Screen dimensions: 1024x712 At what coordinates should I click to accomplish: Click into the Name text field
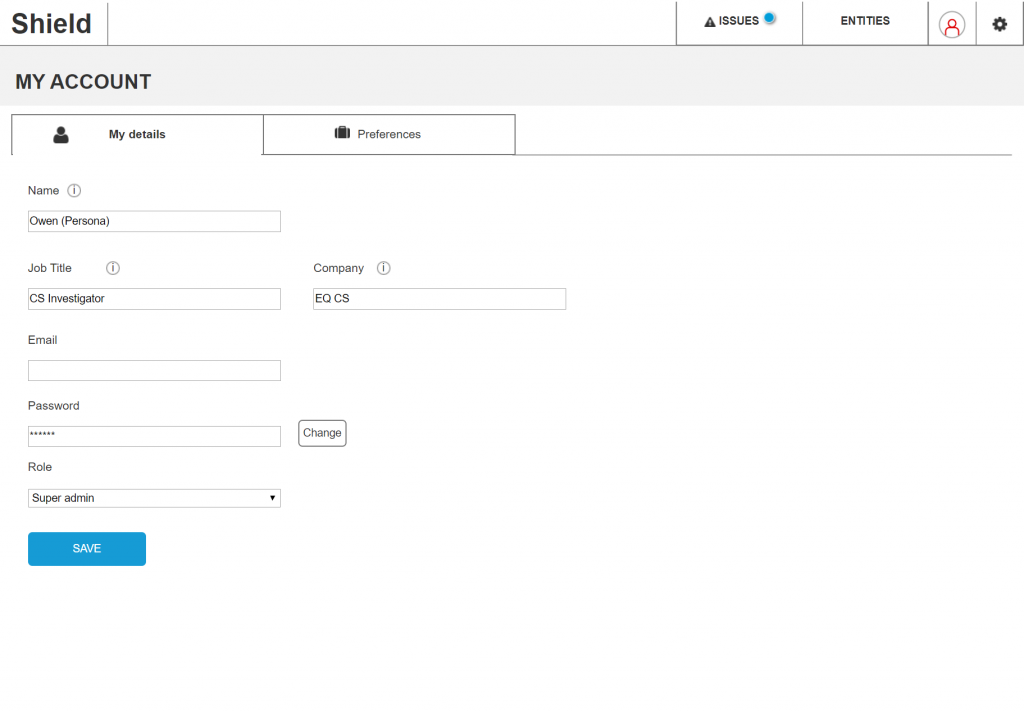(x=154, y=221)
